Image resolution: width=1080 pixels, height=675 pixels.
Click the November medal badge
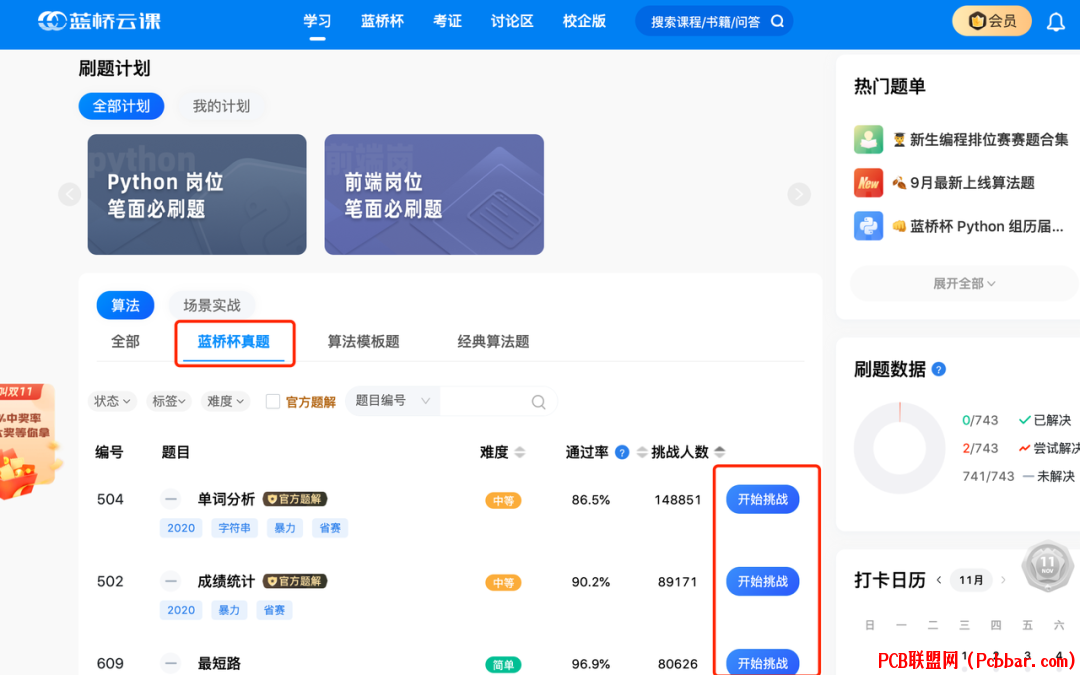click(x=1047, y=566)
